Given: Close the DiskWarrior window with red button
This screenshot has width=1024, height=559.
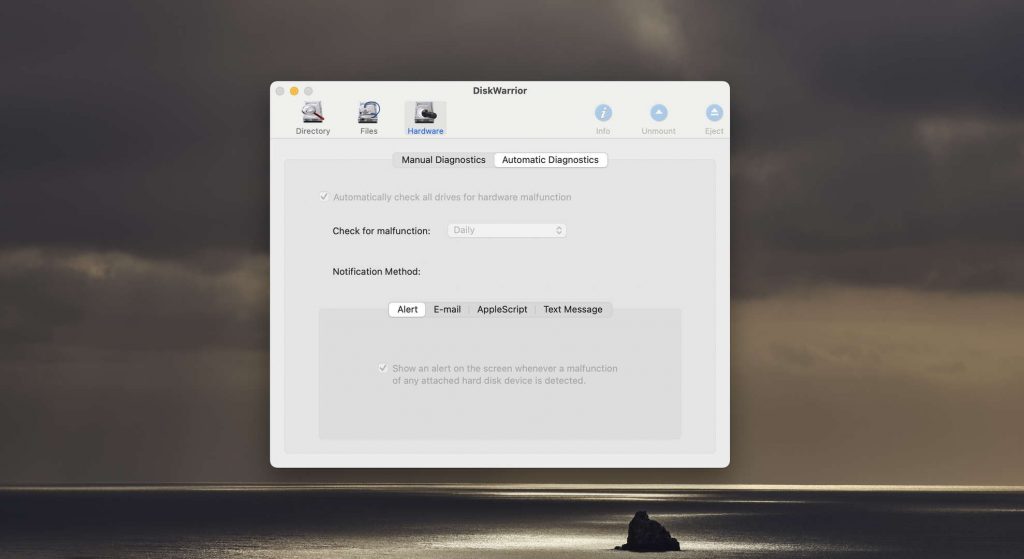Looking at the screenshot, I should pos(280,91).
